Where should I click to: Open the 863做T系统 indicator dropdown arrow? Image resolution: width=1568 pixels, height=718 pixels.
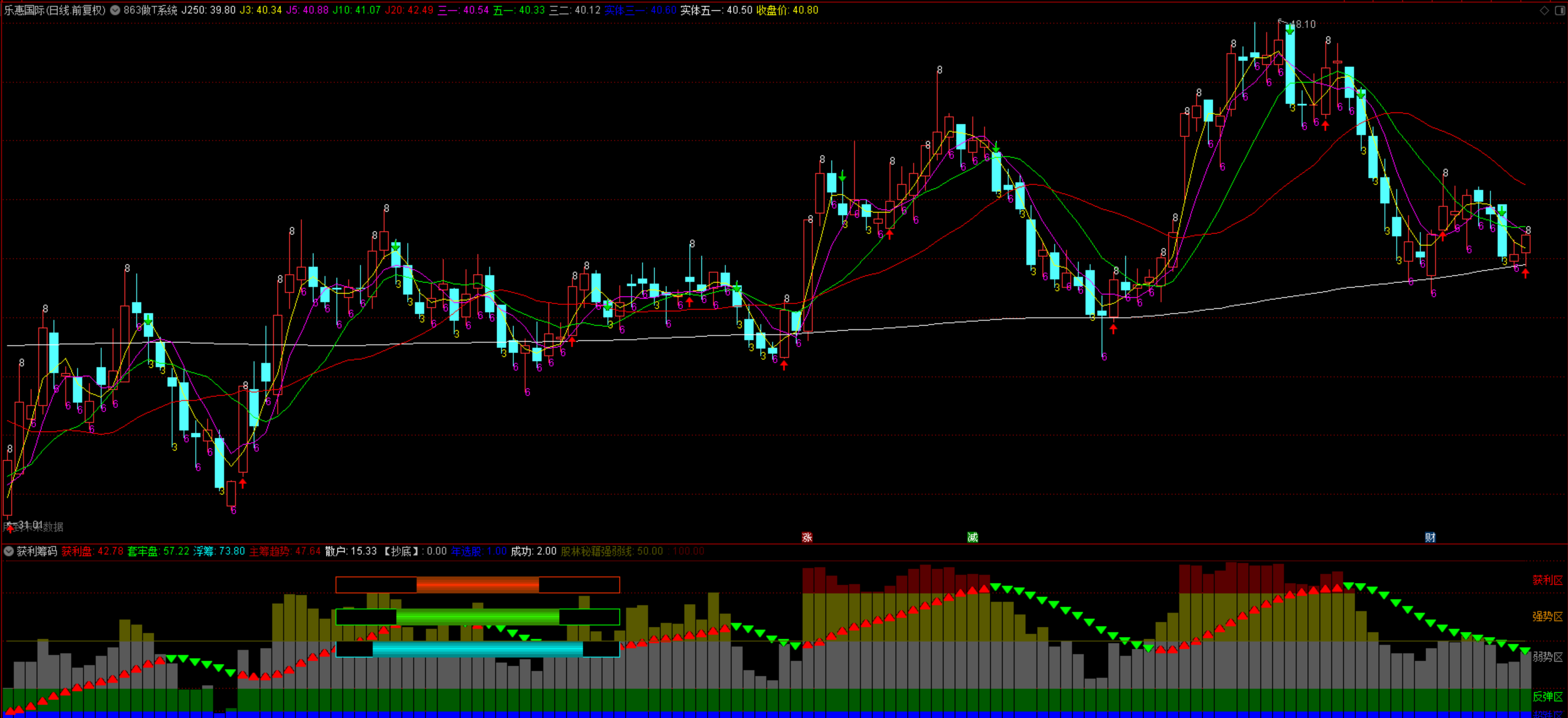click(x=114, y=10)
